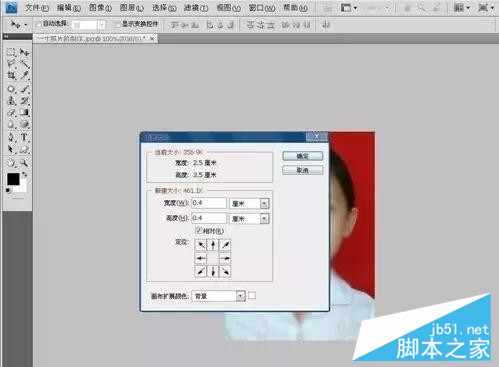Open the 图像 menu

click(100, 8)
